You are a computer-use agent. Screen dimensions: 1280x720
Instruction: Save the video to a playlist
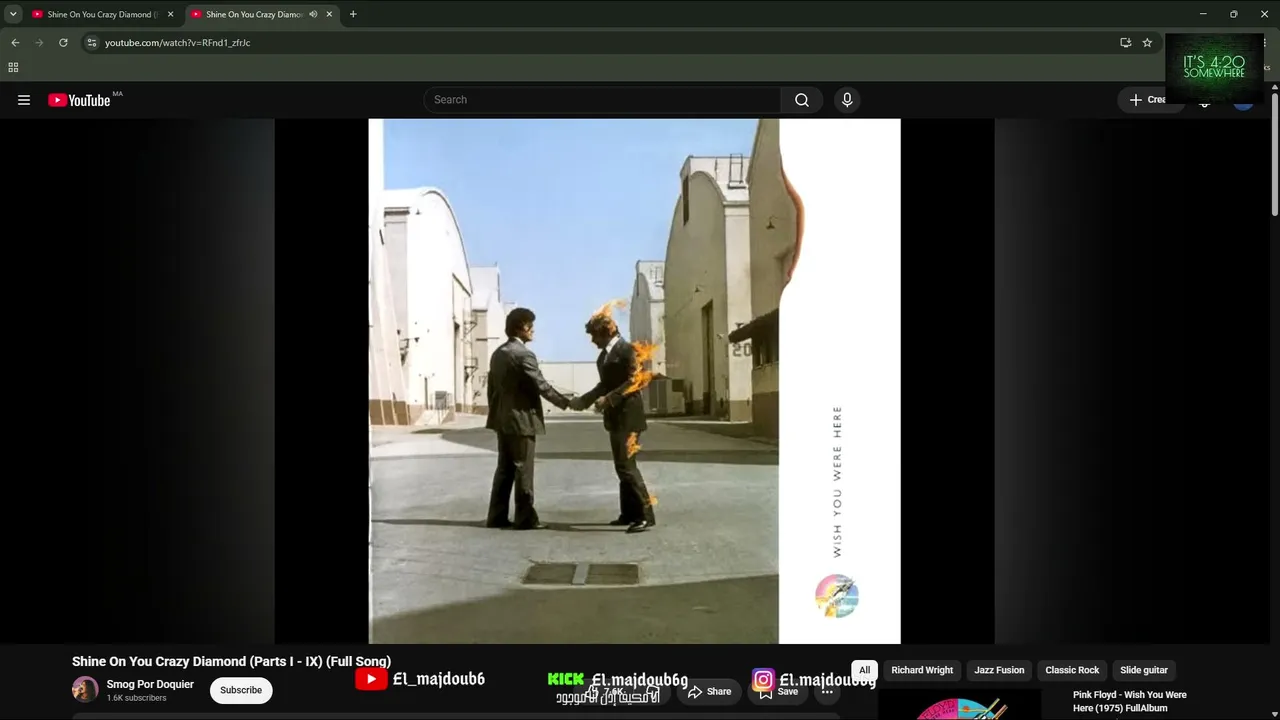coord(777,691)
